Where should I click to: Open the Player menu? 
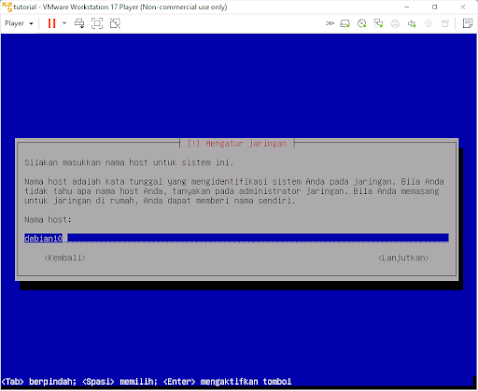(x=19, y=23)
